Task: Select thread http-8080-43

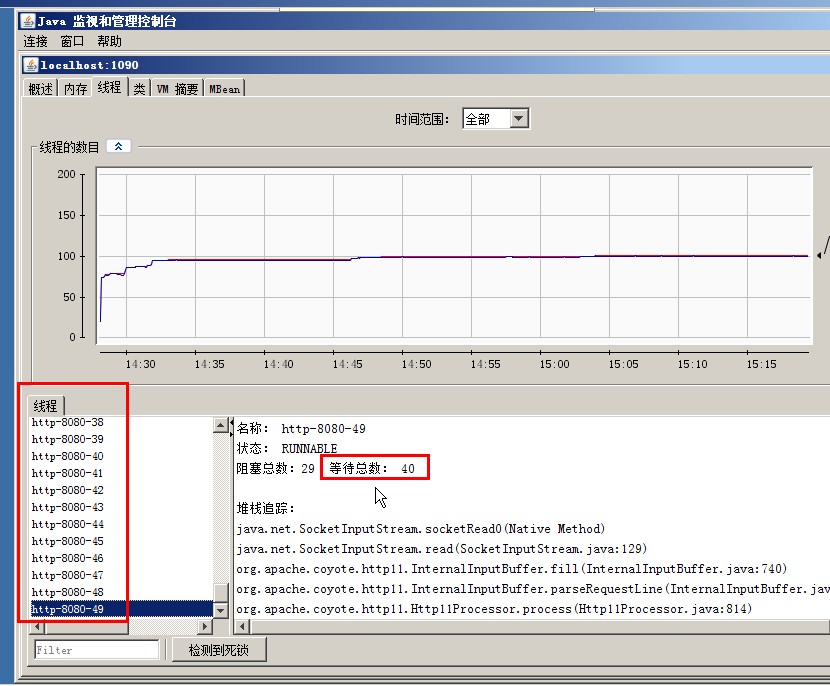Action: pyautogui.click(x=122, y=507)
